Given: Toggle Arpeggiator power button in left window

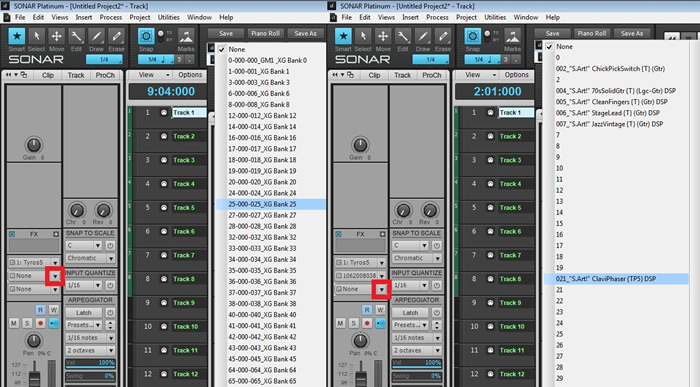Looking at the screenshot, I should click(x=110, y=312).
